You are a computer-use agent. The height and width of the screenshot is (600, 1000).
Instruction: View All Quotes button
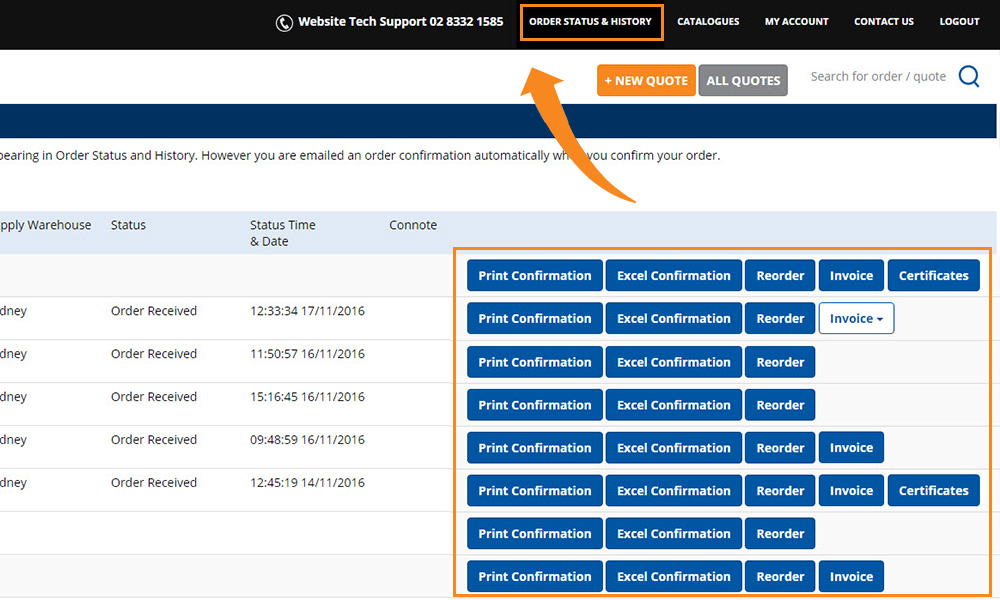pos(743,81)
